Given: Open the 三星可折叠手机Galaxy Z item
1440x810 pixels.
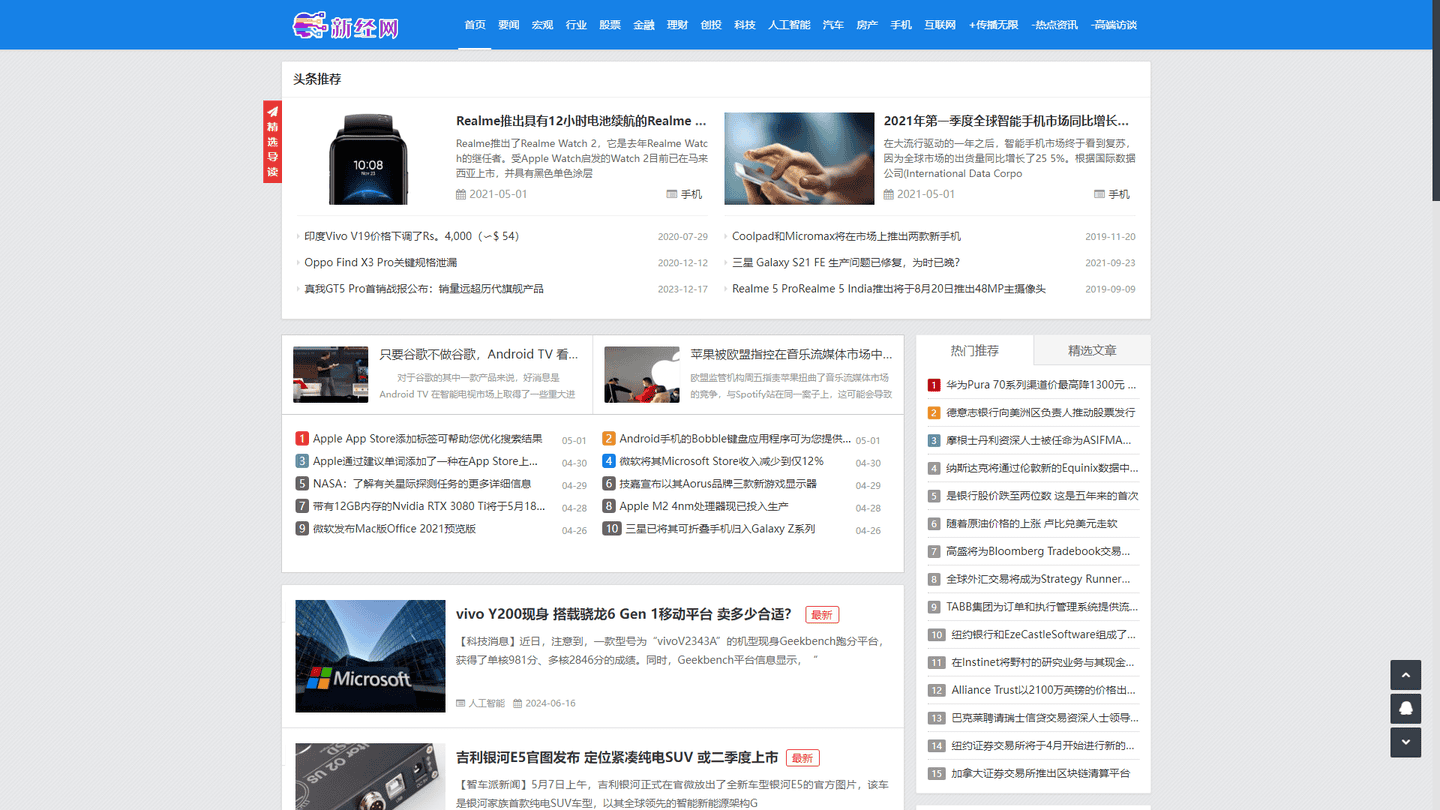Looking at the screenshot, I should tap(720, 529).
